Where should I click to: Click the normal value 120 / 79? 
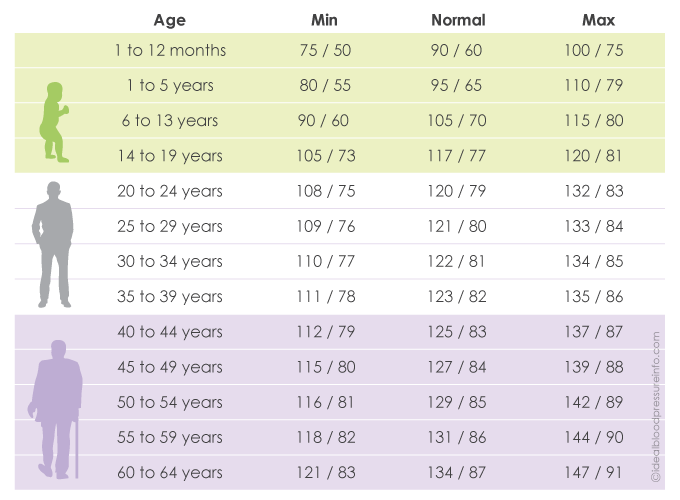coord(458,191)
